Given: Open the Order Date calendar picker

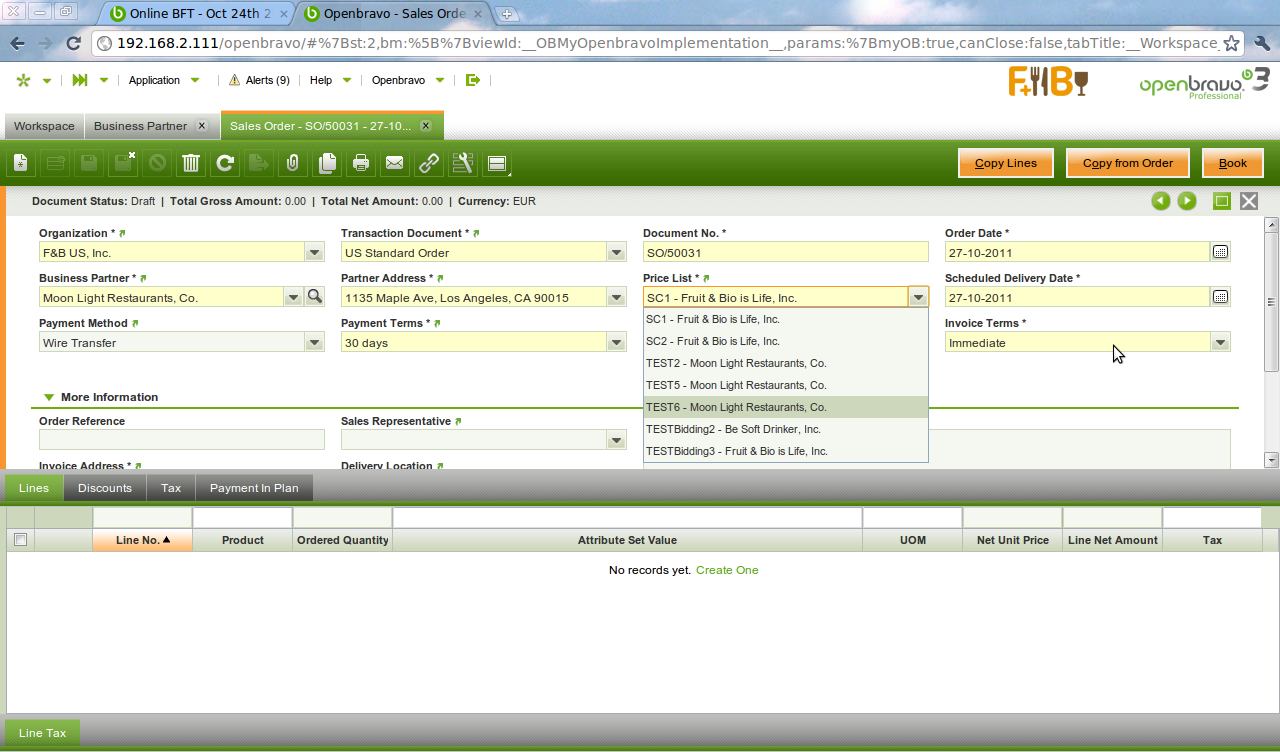Looking at the screenshot, I should coord(1220,252).
